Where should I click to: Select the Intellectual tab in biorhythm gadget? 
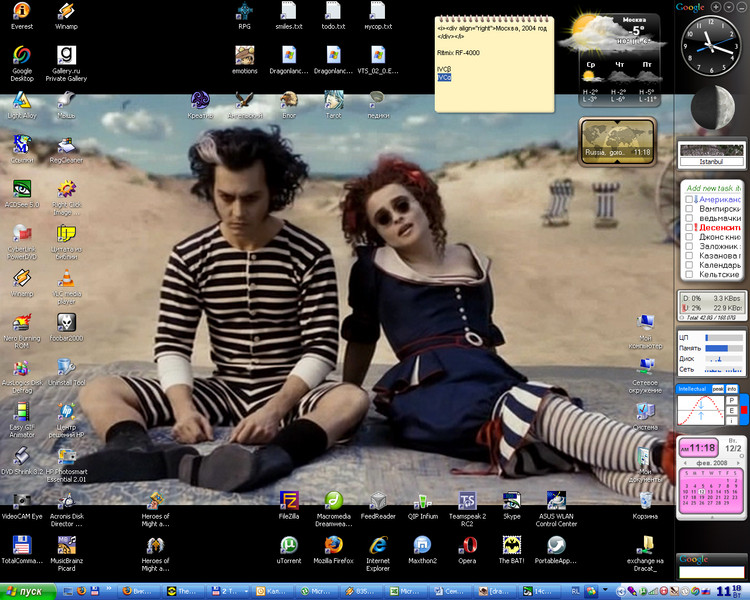click(692, 389)
